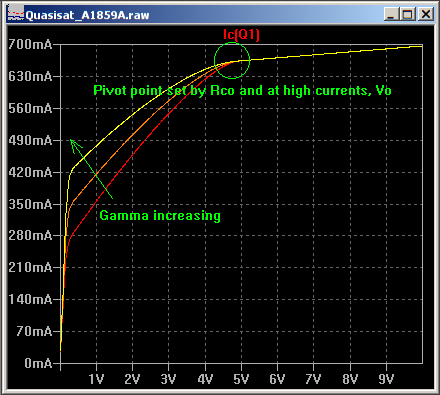Image resolution: width=440 pixels, height=395 pixels.
Task: Click the 6V horizontal axis label
Action: tap(277, 379)
